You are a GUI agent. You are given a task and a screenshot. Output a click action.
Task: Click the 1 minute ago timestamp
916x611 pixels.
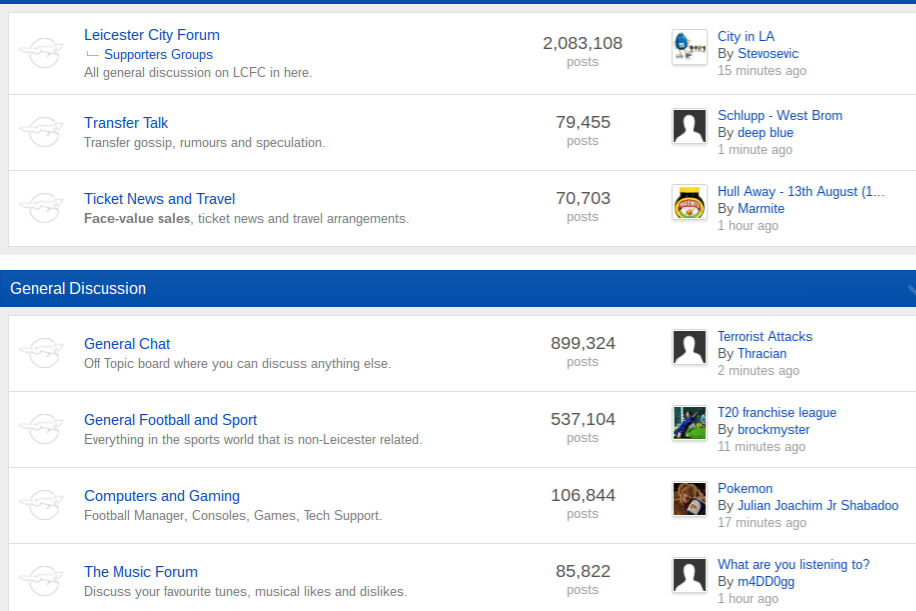[755, 149]
